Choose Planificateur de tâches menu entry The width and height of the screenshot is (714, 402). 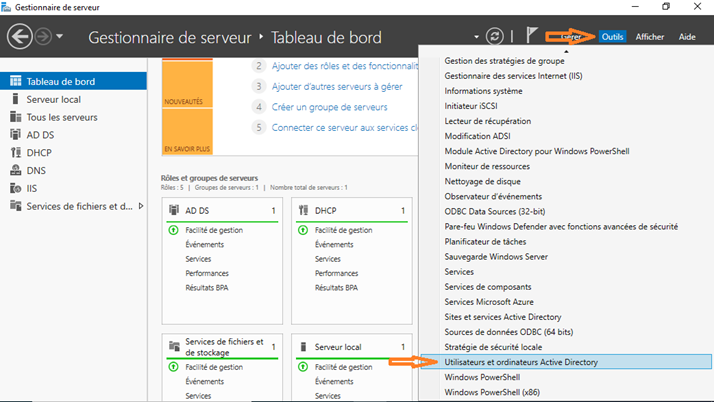pyautogui.click(x=485, y=241)
